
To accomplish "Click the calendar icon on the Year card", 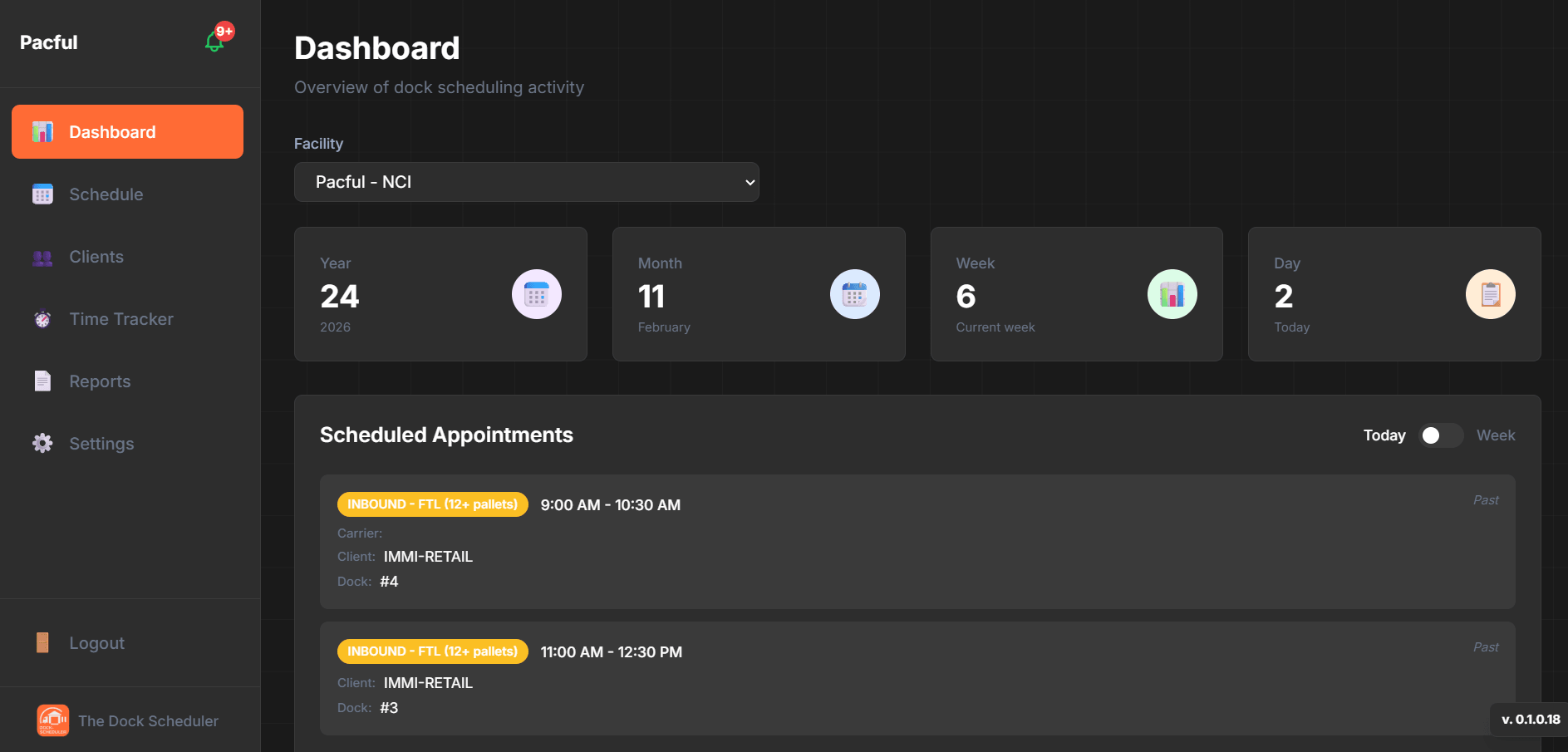I will coord(536,294).
